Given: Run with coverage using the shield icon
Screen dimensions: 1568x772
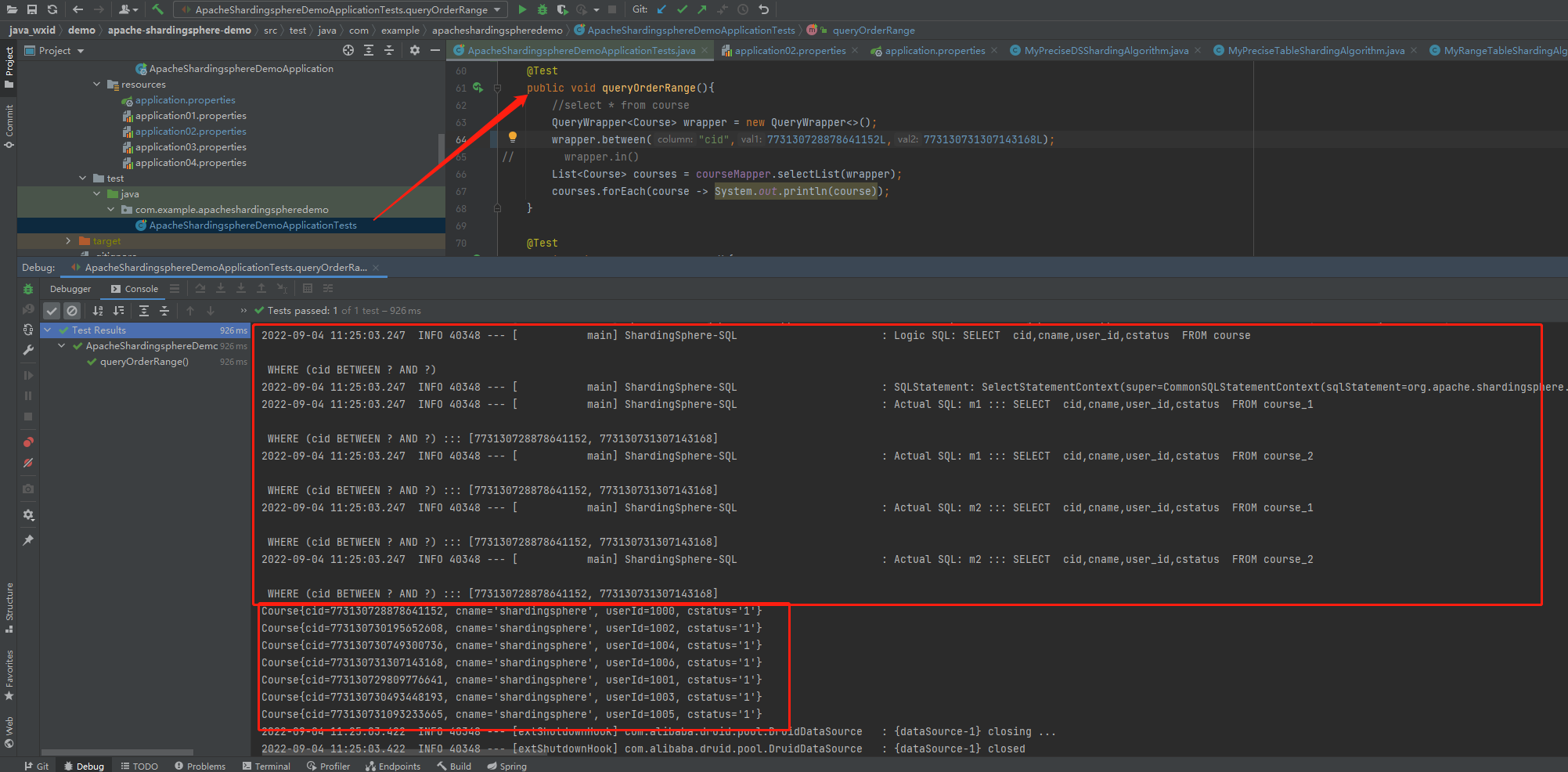Looking at the screenshot, I should coord(562,9).
